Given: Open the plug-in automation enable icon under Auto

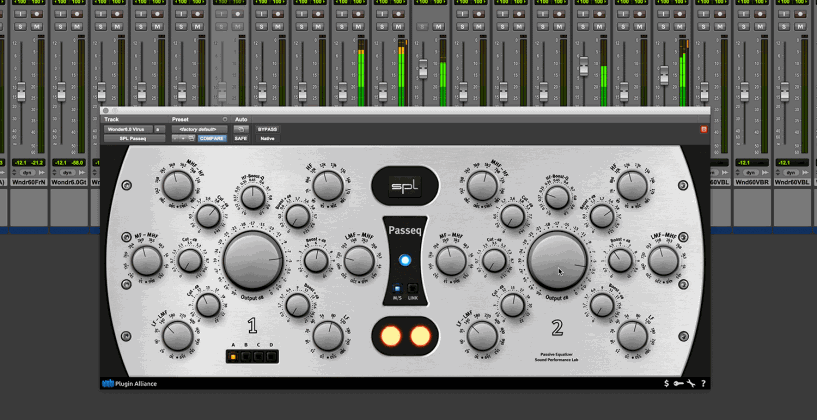Looking at the screenshot, I should pos(241,129).
